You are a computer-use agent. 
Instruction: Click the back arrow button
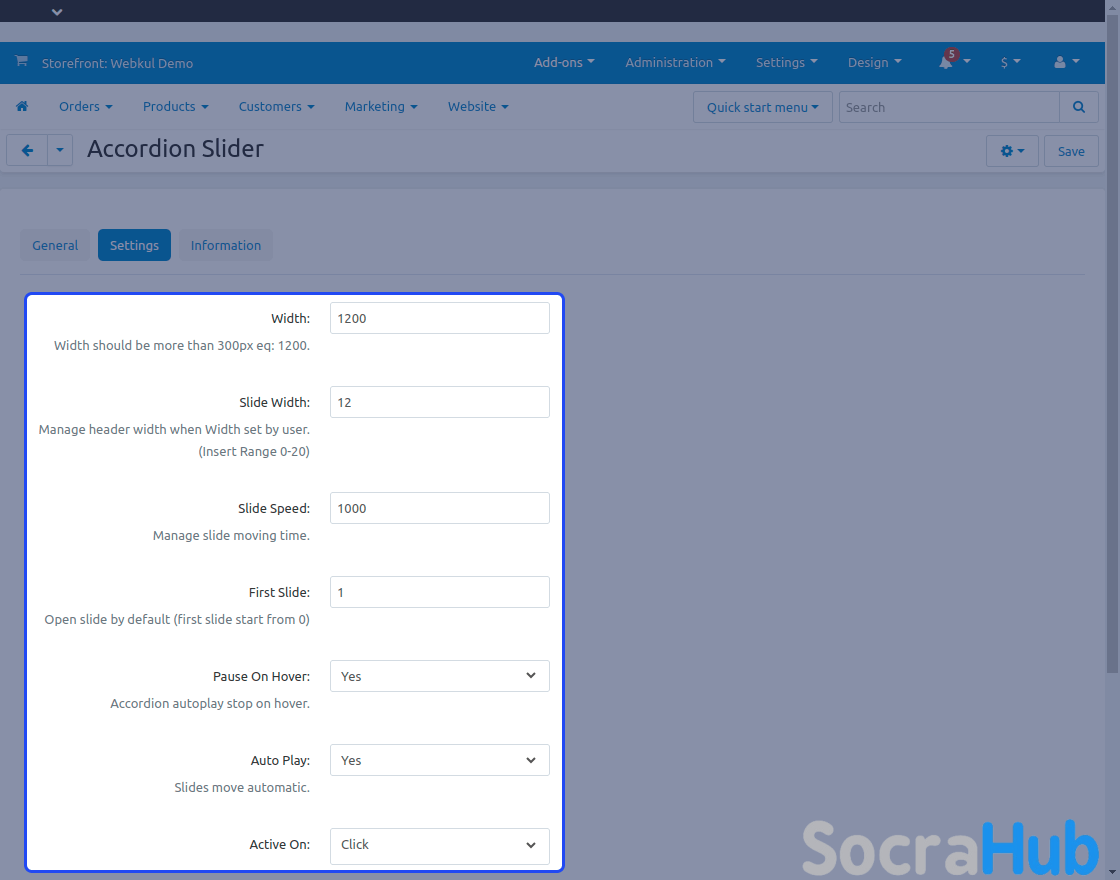tap(27, 151)
